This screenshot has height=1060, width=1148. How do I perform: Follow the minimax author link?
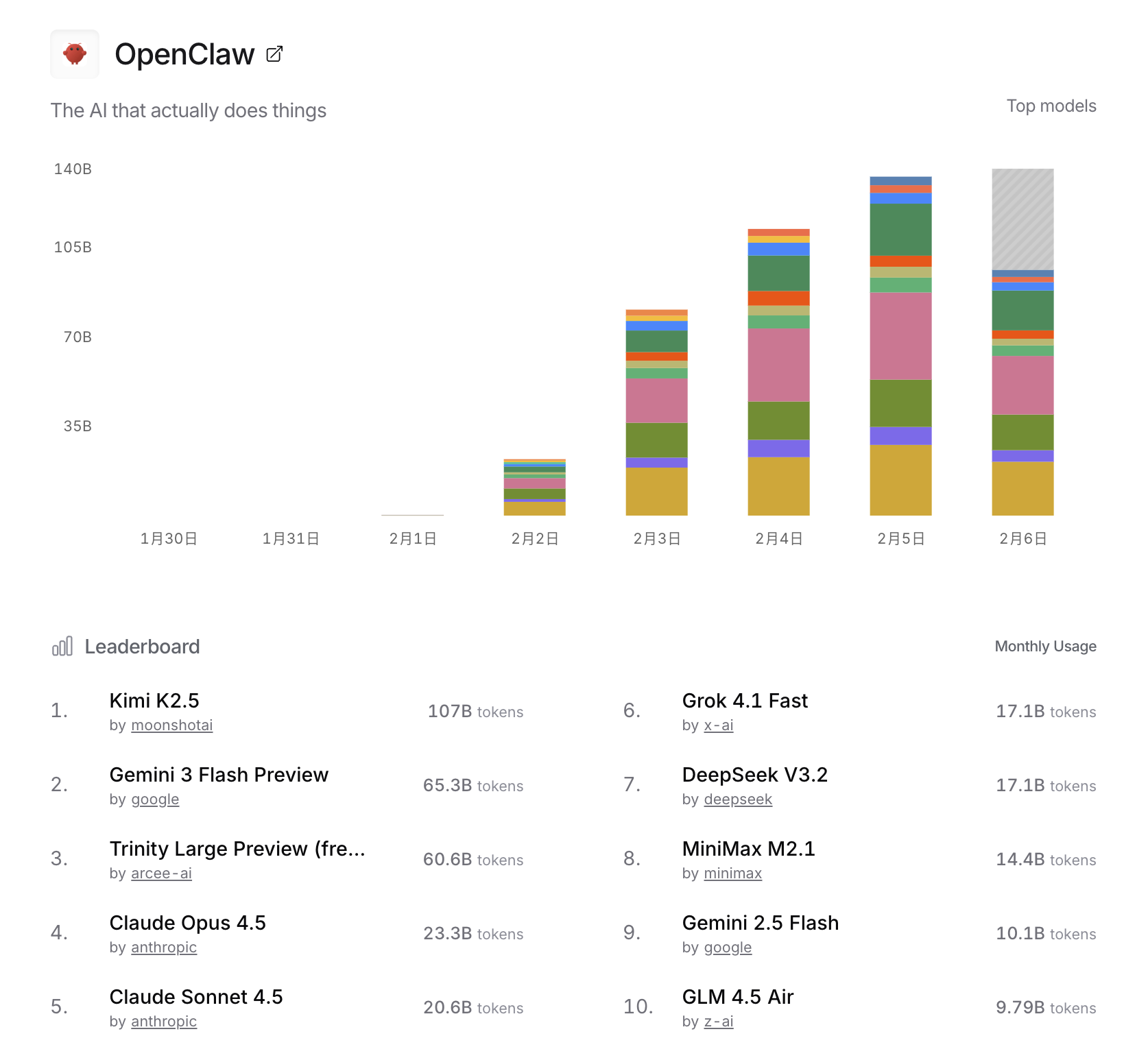(x=732, y=874)
